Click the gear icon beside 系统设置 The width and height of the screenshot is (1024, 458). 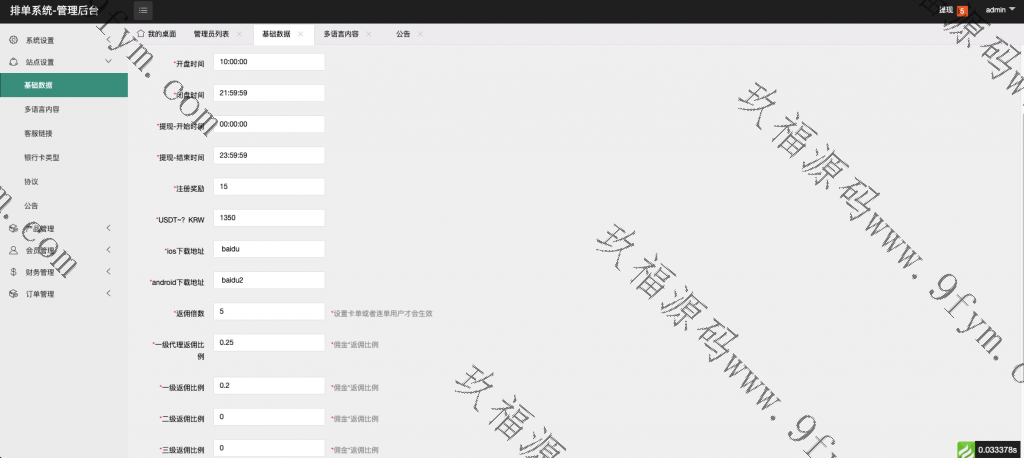pyautogui.click(x=13, y=40)
